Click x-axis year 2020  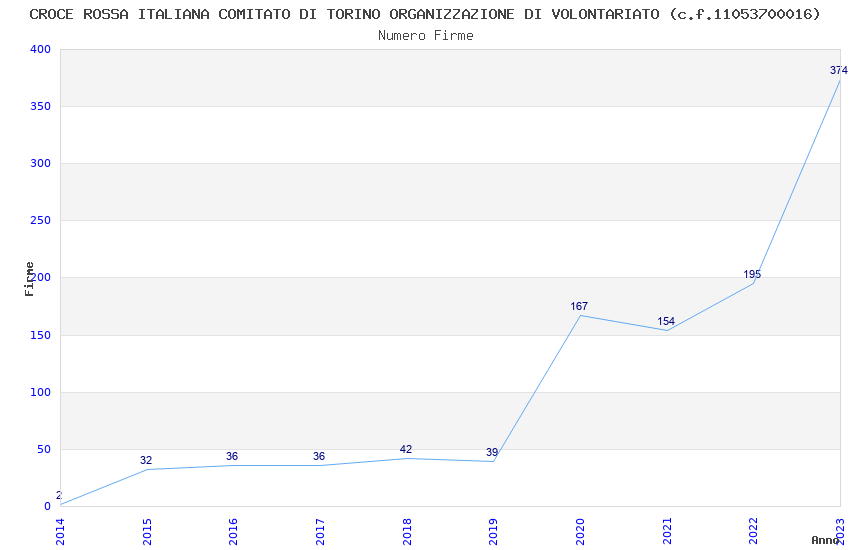tap(580, 532)
